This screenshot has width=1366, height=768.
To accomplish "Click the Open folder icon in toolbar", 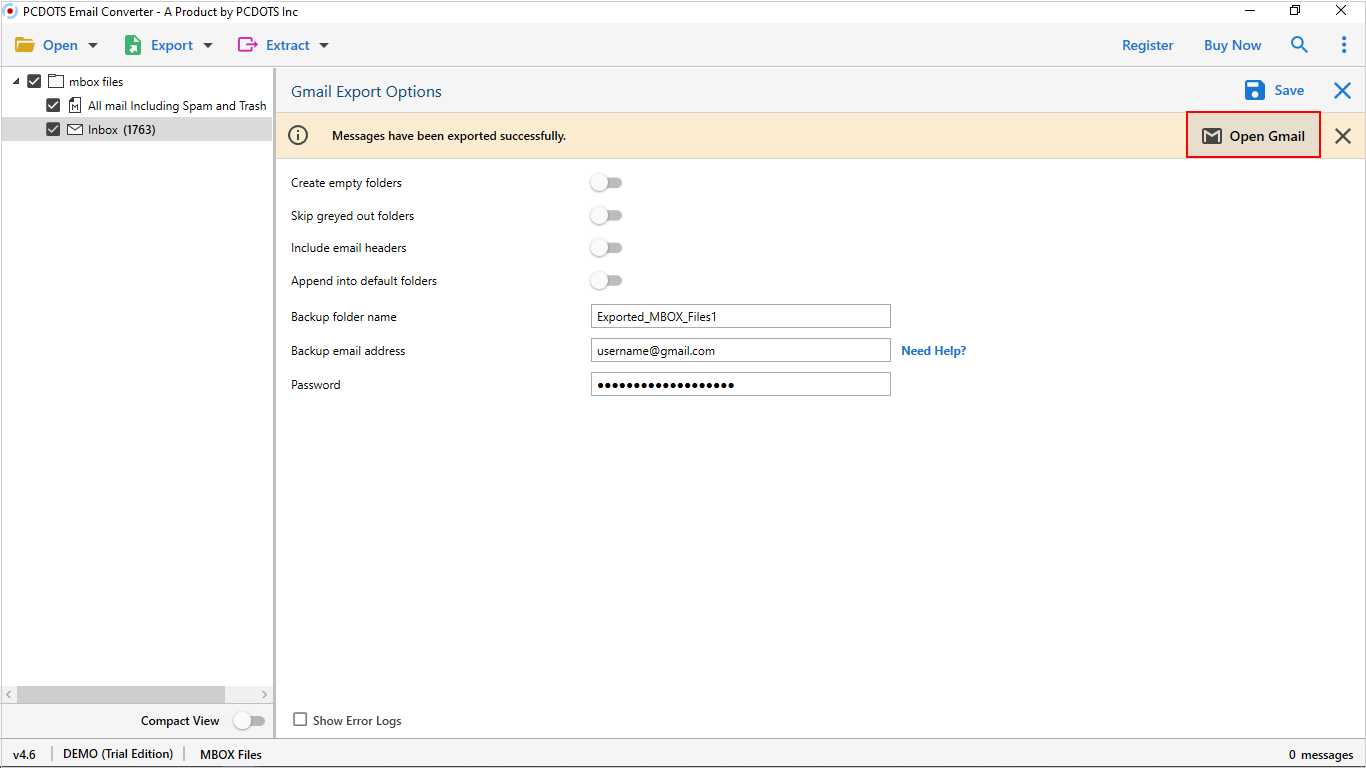I will 24,45.
